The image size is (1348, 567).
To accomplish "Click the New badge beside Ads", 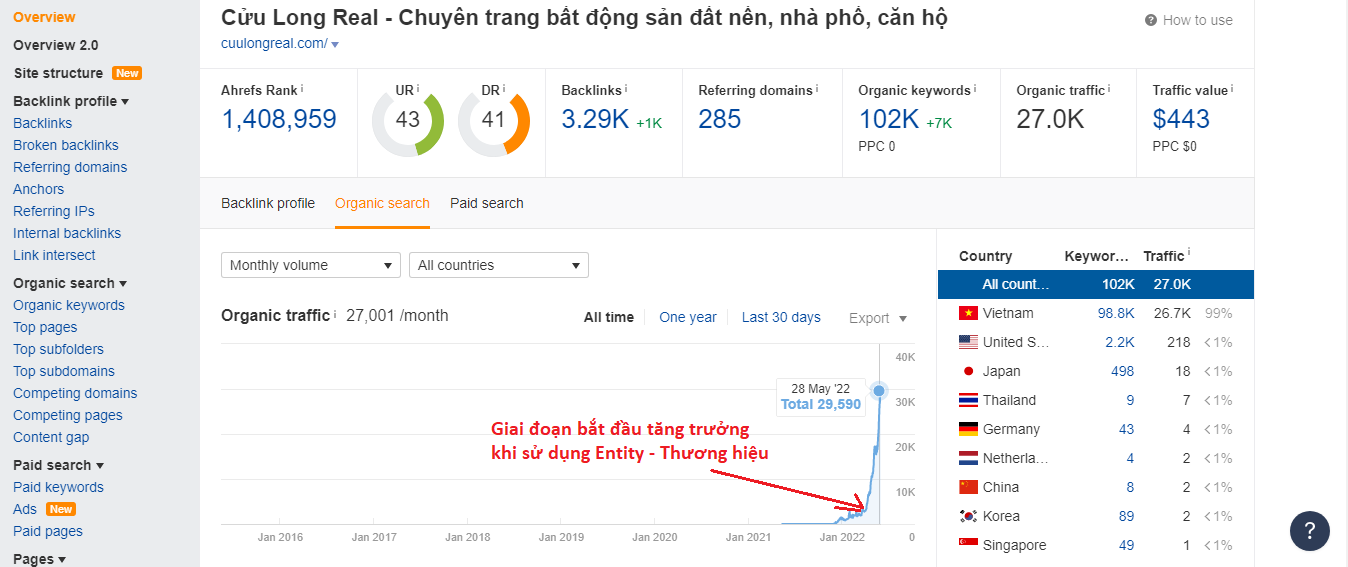I will click(61, 509).
